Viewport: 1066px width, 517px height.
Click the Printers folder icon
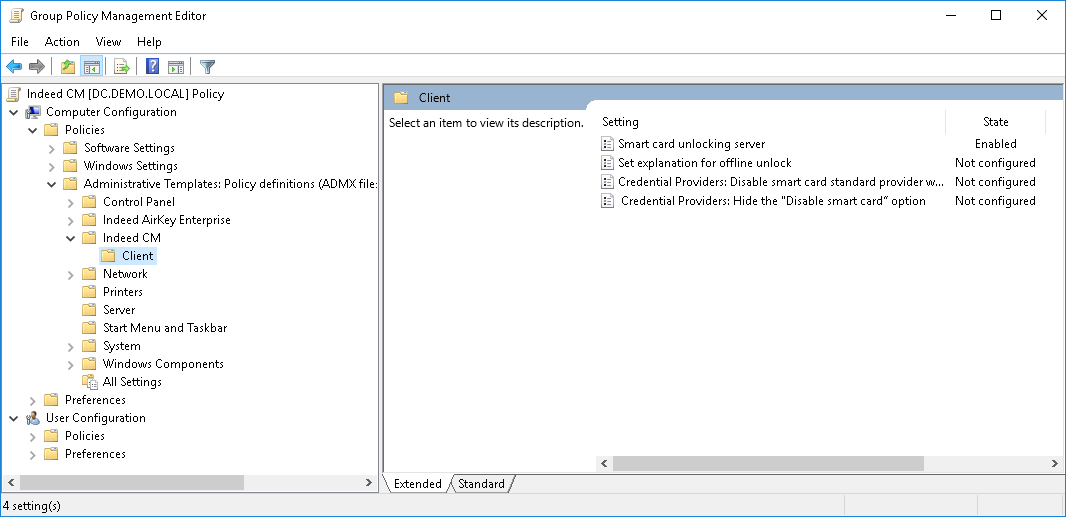89,292
